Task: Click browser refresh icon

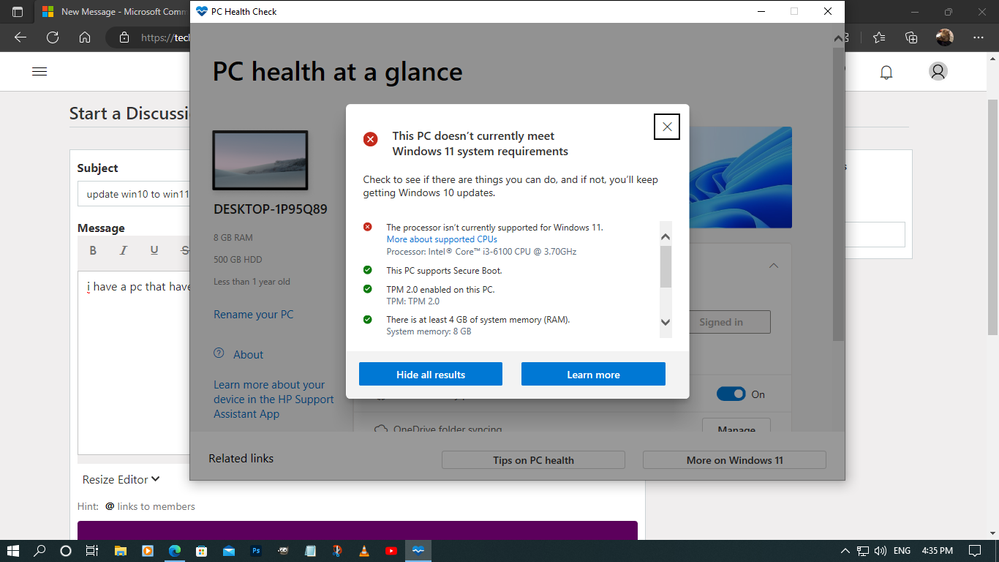Action: click(x=53, y=38)
